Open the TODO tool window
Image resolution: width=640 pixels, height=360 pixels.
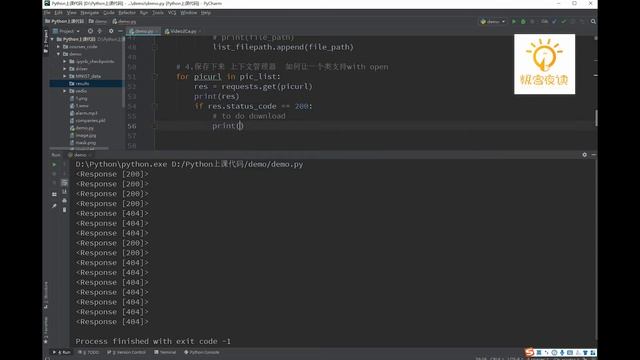point(89,352)
